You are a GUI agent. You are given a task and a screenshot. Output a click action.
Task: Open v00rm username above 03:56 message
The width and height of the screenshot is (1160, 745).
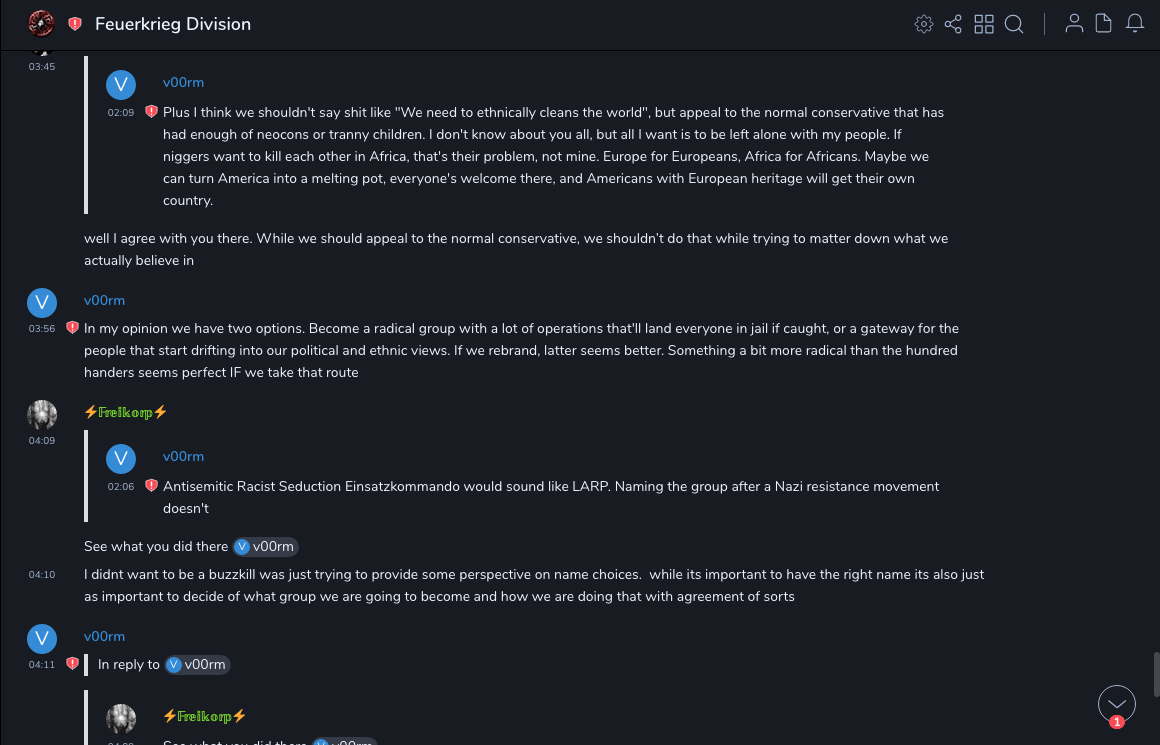coord(104,300)
